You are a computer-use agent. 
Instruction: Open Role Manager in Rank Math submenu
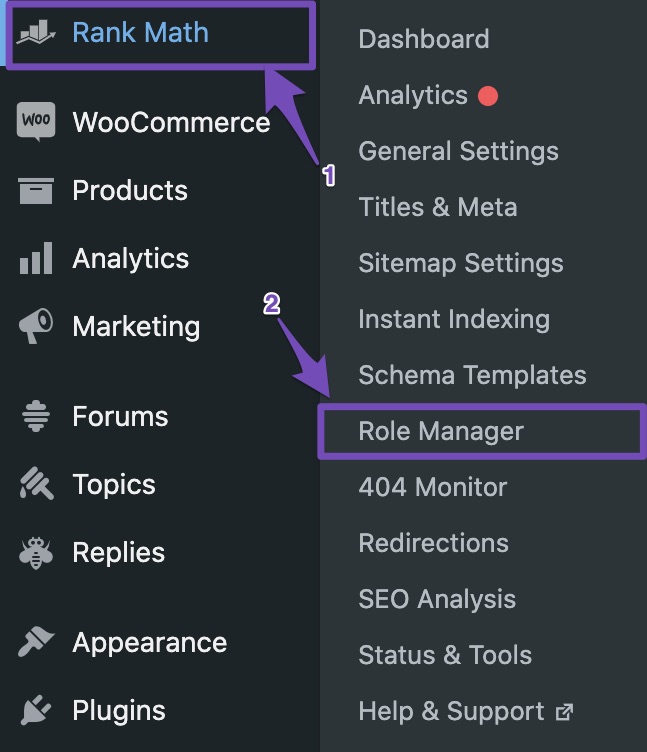coord(441,431)
